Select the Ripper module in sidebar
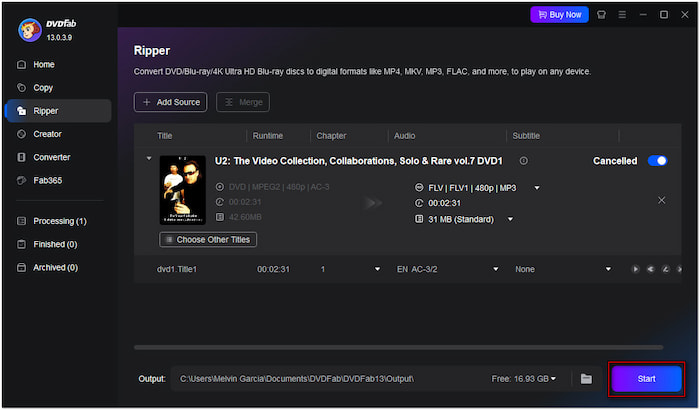The image size is (700, 410). (x=58, y=111)
